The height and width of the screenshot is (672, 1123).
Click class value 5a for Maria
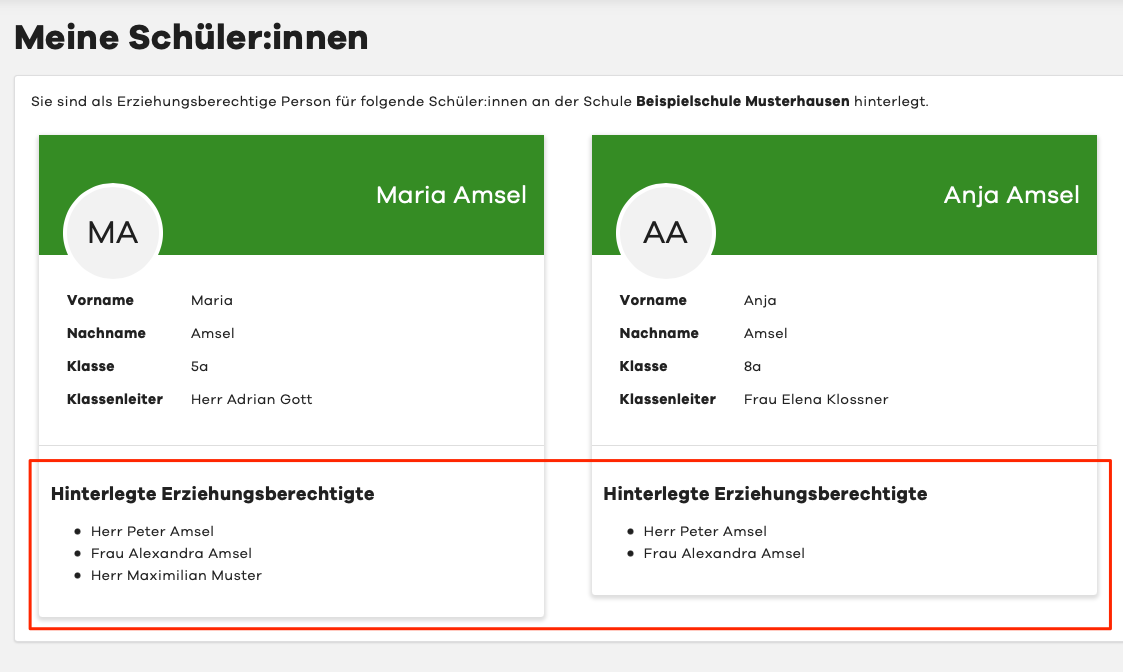pos(199,366)
